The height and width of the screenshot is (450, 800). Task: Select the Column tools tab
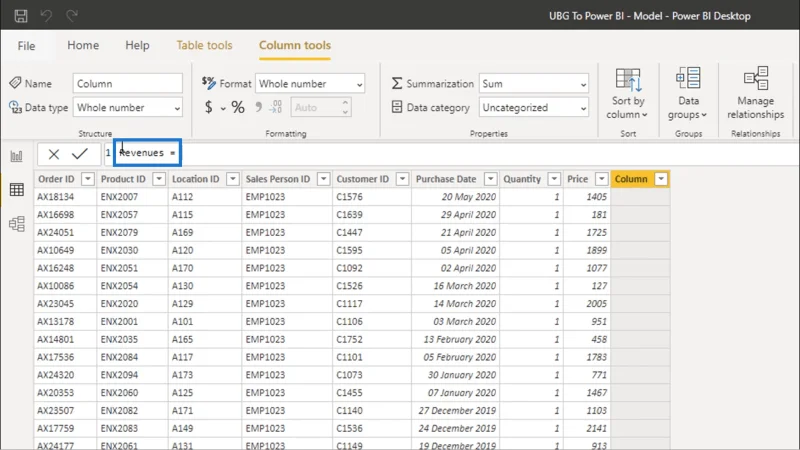(x=295, y=45)
